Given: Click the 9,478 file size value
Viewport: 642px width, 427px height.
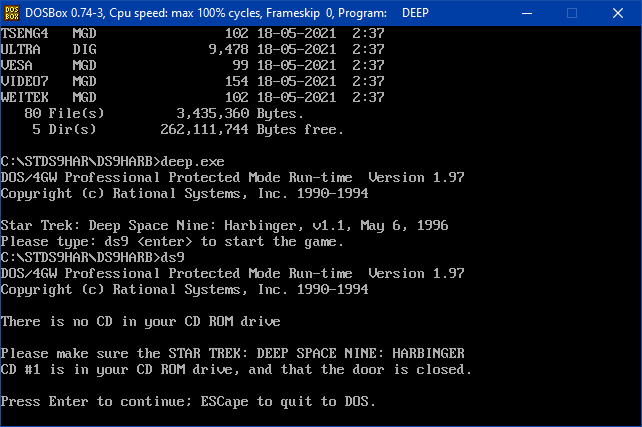Looking at the screenshot, I should coord(228,50).
